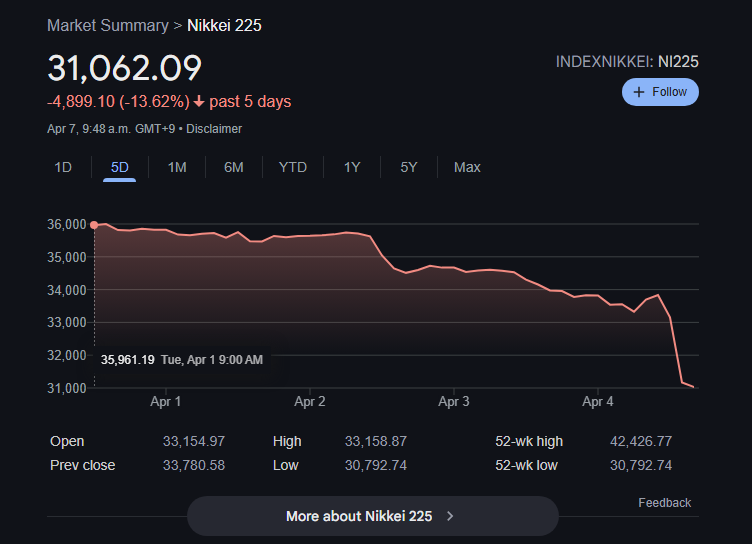The width and height of the screenshot is (752, 544).
Task: Open the Max chart range
Action: (467, 167)
